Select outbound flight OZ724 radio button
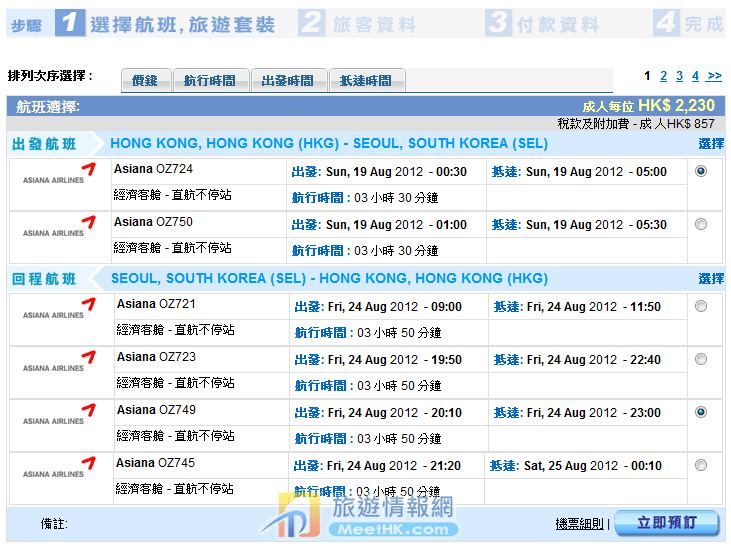The height and width of the screenshot is (552, 731). (x=700, y=171)
